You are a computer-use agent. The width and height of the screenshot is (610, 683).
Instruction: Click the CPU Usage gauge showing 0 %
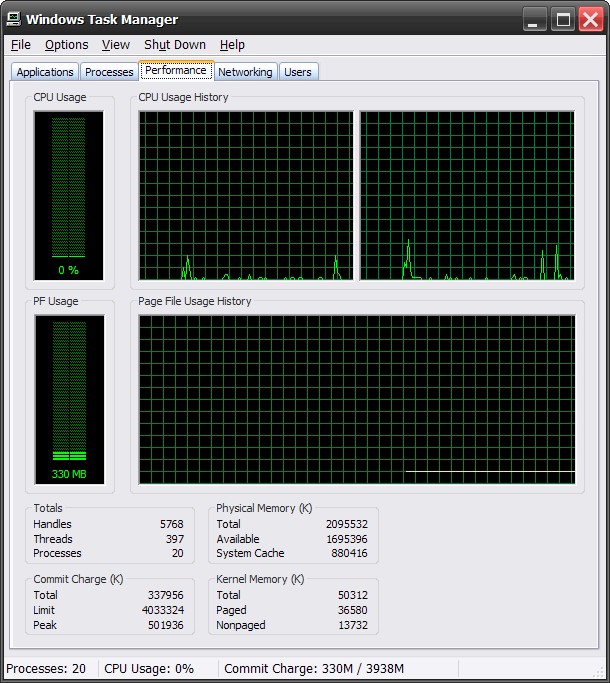[69, 195]
